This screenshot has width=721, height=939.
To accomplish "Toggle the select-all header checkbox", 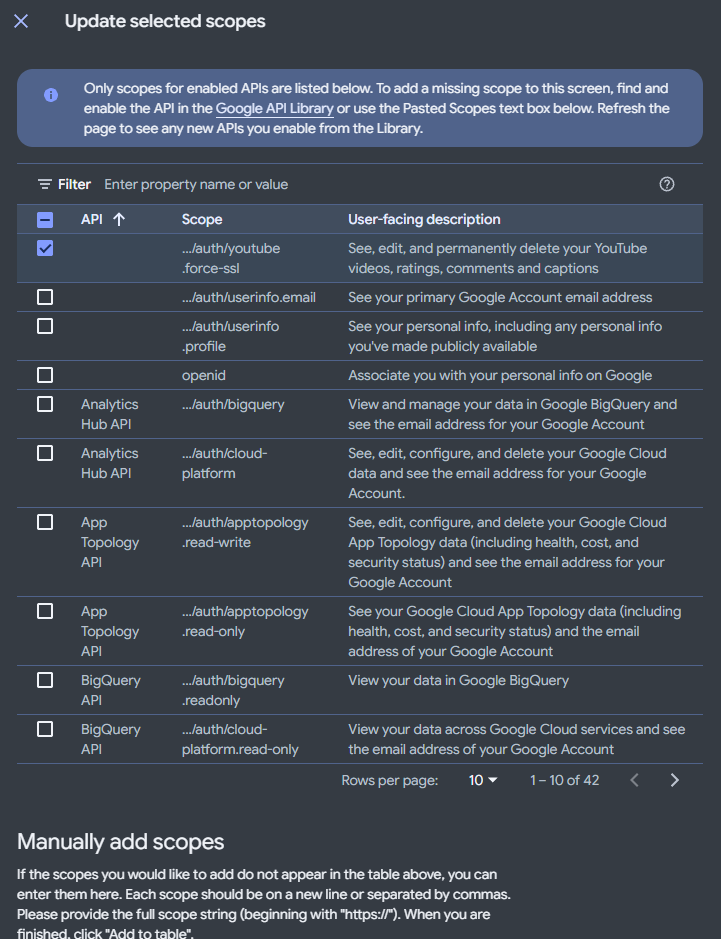I will pos(45,220).
